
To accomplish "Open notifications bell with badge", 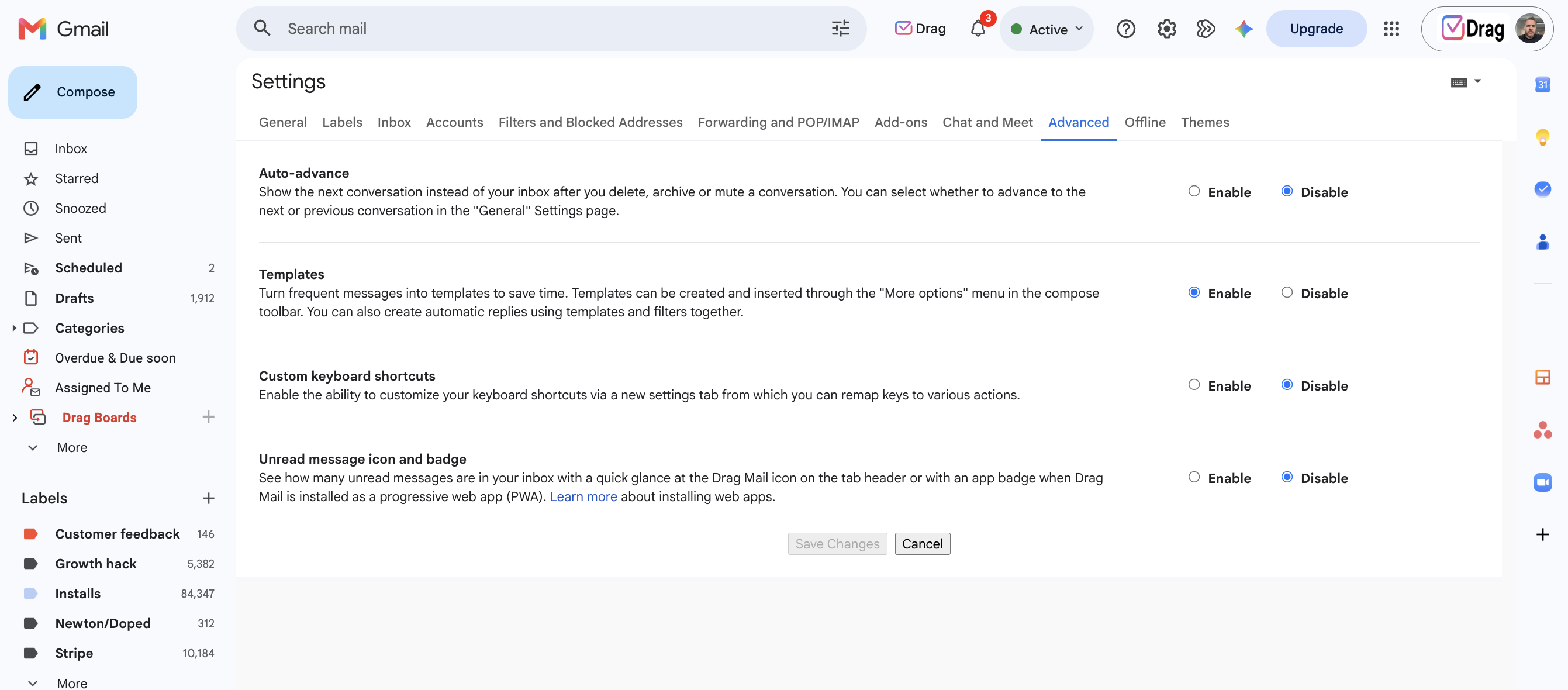I will (x=978, y=29).
